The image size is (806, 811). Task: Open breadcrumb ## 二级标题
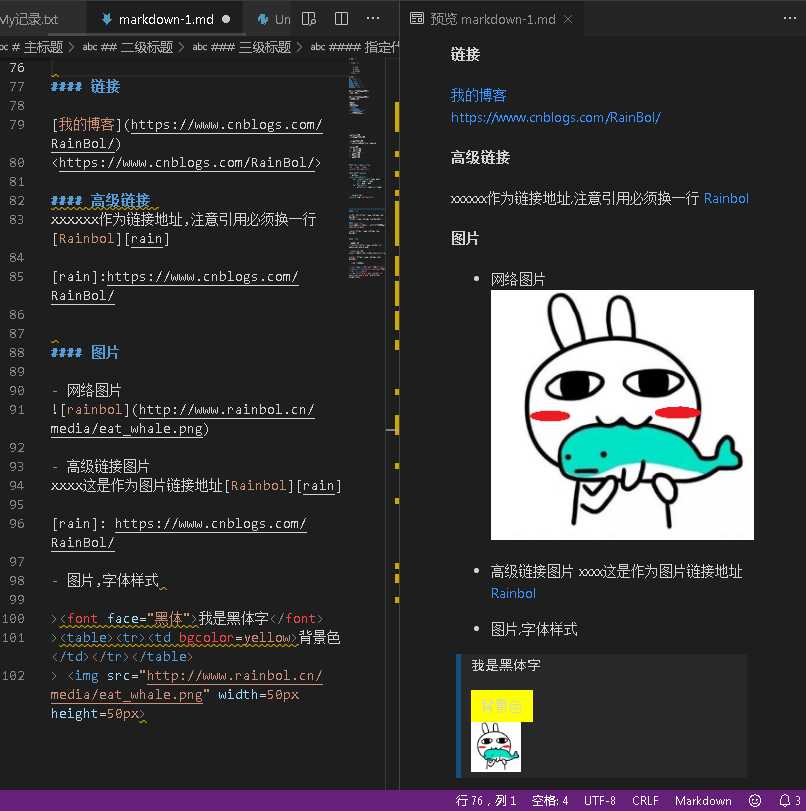pyautogui.click(x=128, y=48)
